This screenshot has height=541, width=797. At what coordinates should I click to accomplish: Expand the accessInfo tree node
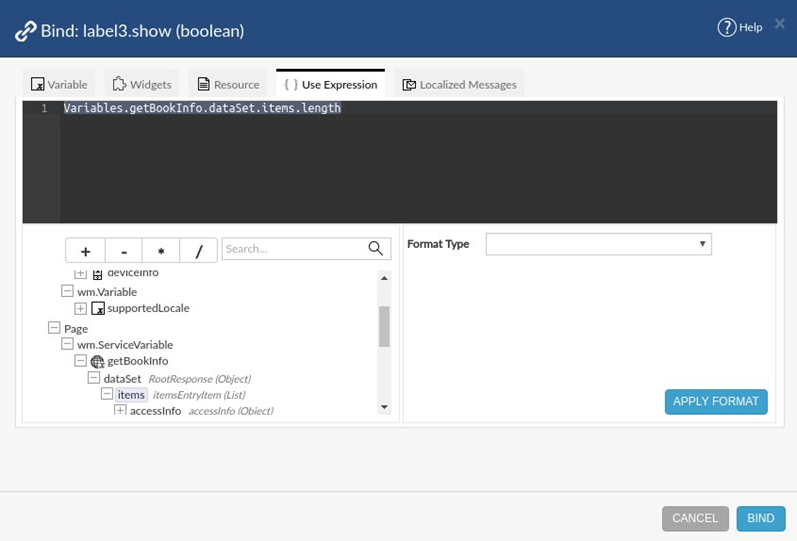[x=120, y=411]
